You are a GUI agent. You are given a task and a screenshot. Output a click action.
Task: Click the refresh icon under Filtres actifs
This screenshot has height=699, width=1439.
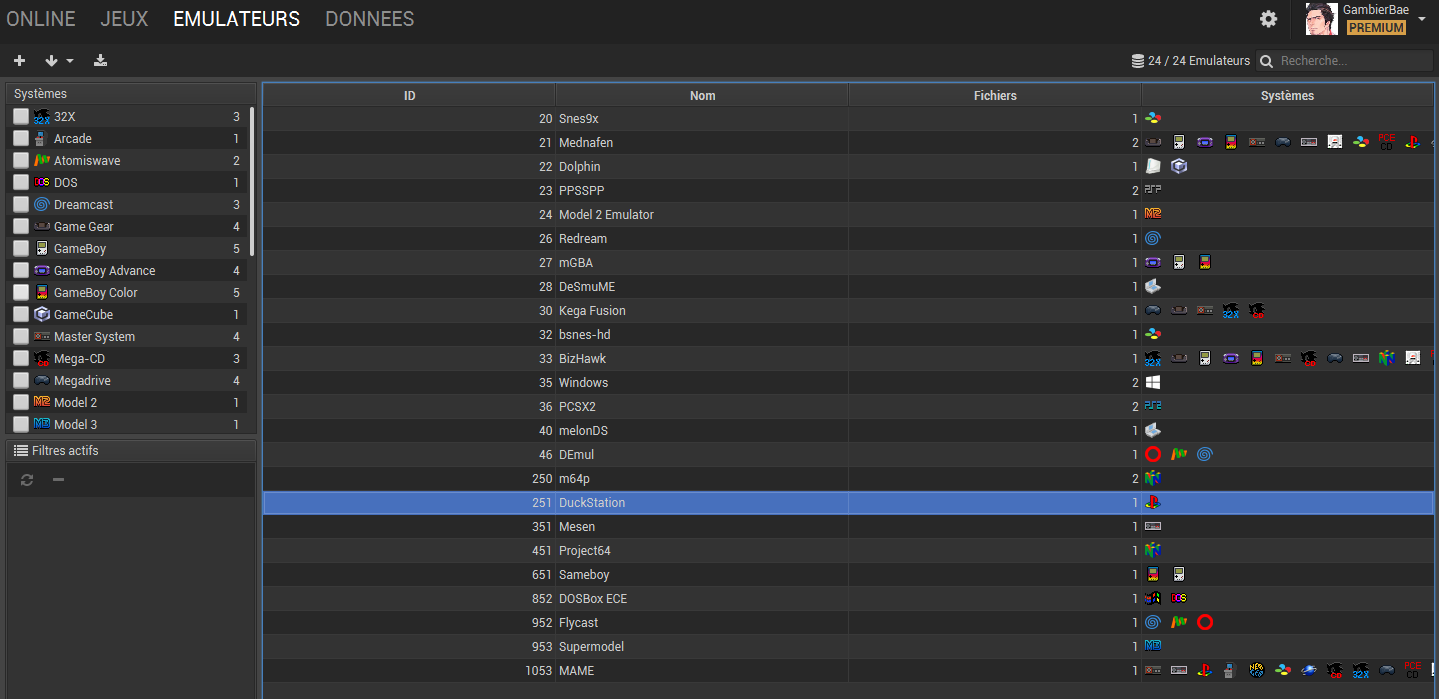27,480
